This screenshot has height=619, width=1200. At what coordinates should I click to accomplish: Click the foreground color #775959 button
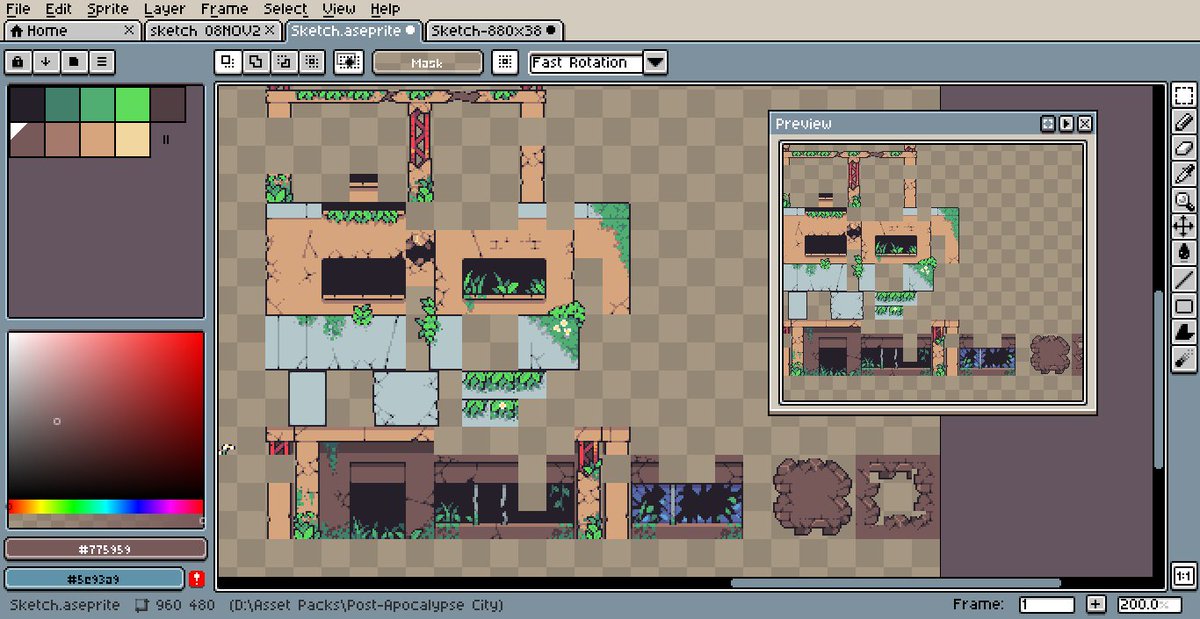click(x=105, y=549)
